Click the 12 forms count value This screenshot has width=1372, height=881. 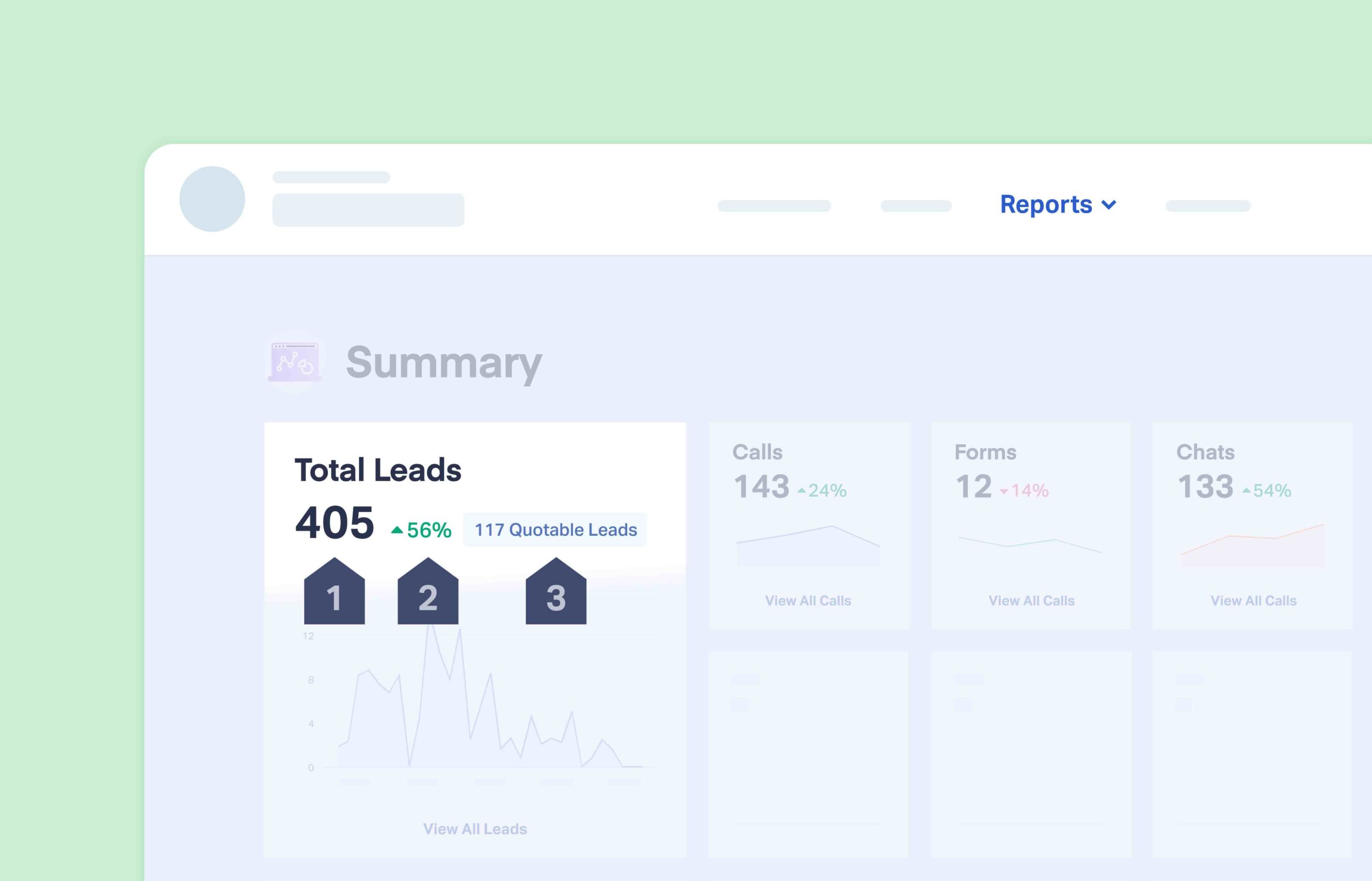click(974, 487)
